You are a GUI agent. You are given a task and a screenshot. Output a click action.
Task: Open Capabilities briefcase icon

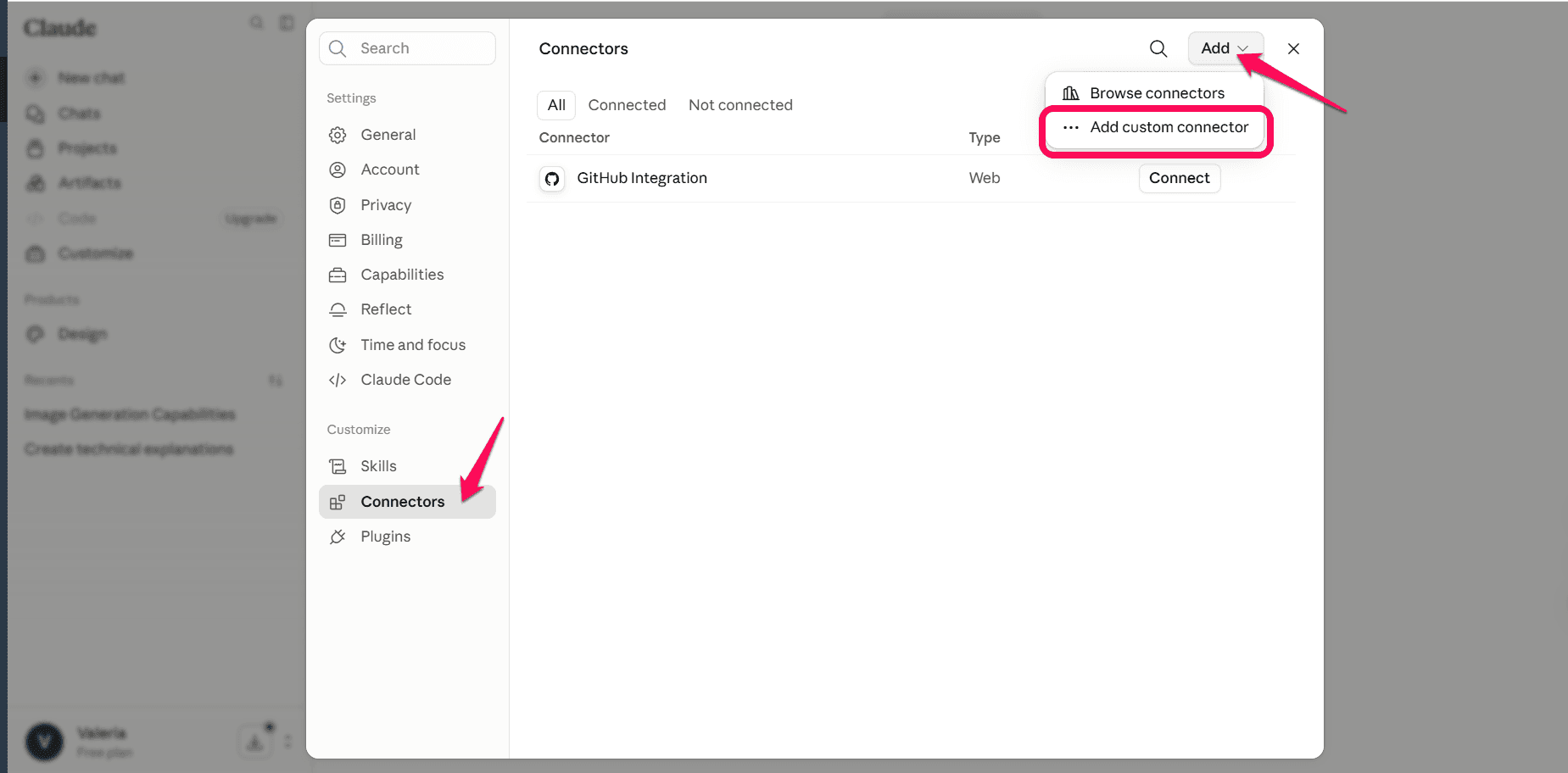point(338,275)
